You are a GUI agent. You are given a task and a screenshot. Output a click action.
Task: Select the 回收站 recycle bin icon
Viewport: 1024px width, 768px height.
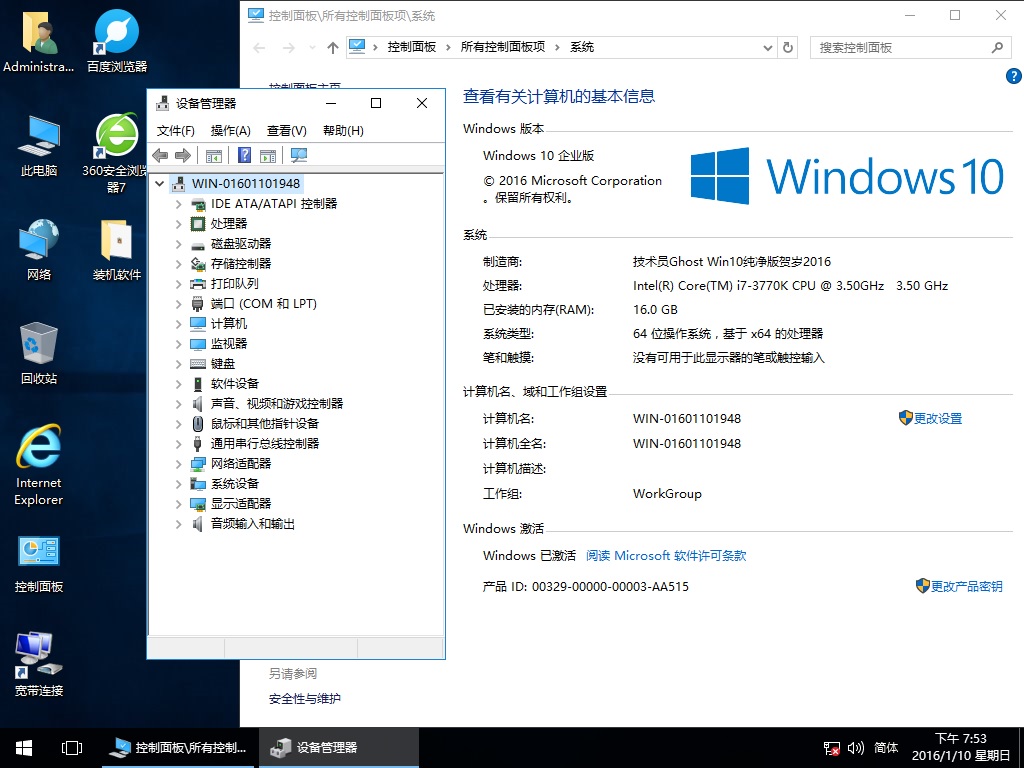(x=39, y=353)
